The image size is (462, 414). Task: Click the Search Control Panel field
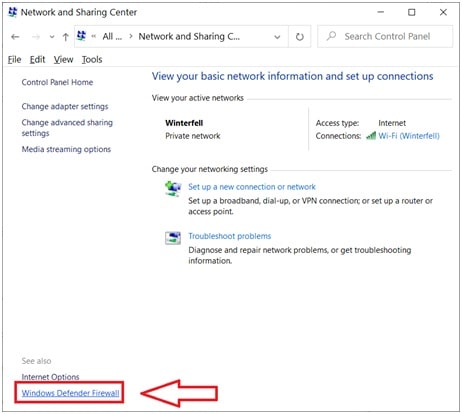pos(385,36)
